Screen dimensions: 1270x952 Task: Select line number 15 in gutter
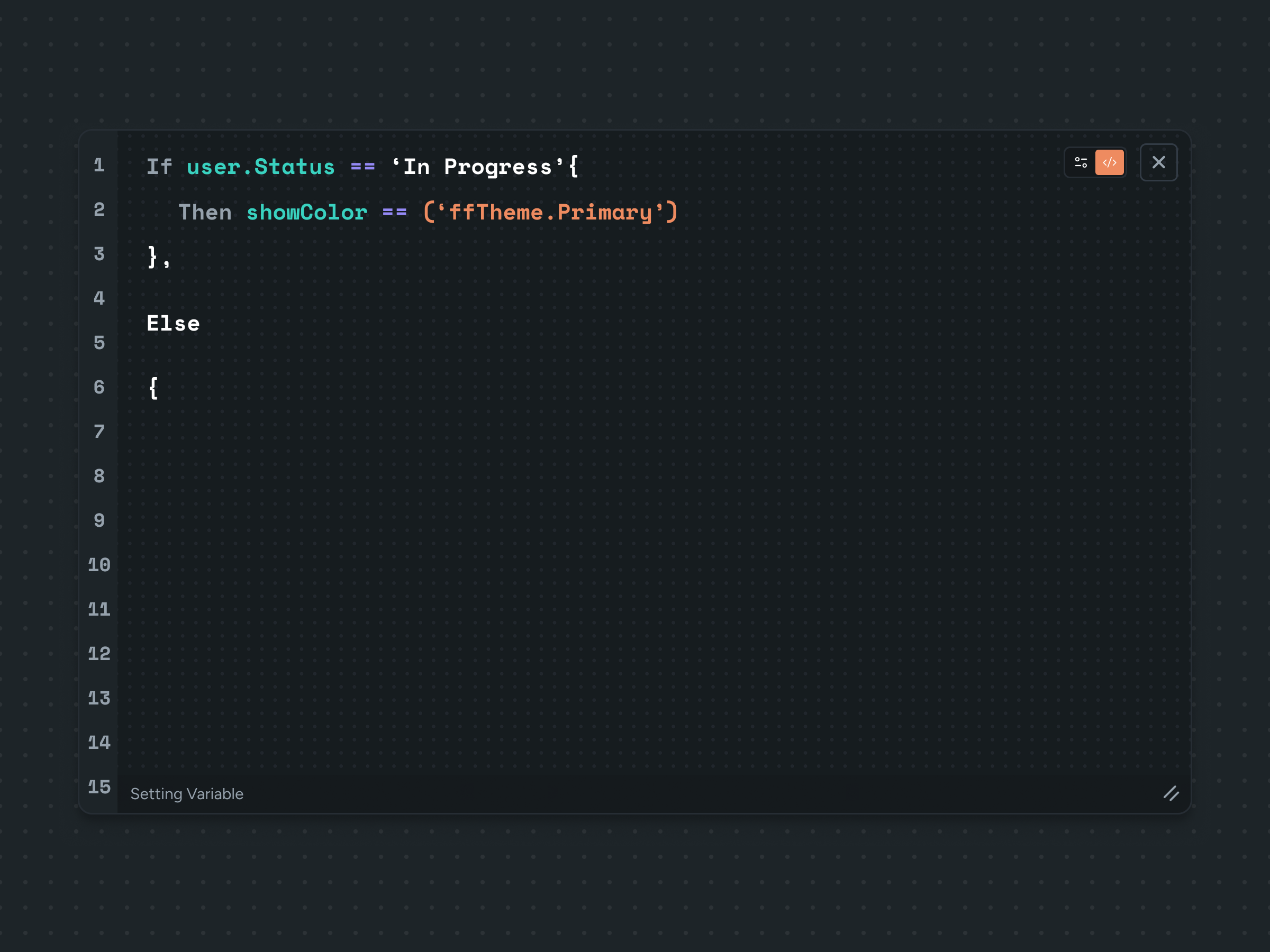99,787
